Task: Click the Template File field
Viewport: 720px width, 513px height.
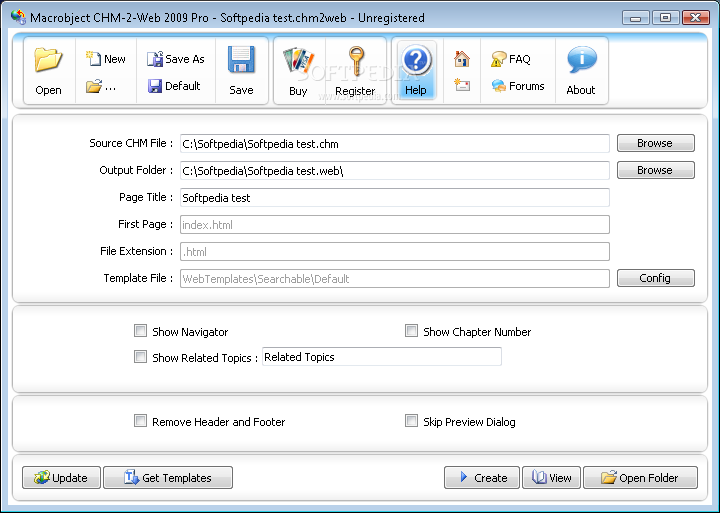Action: pos(395,278)
